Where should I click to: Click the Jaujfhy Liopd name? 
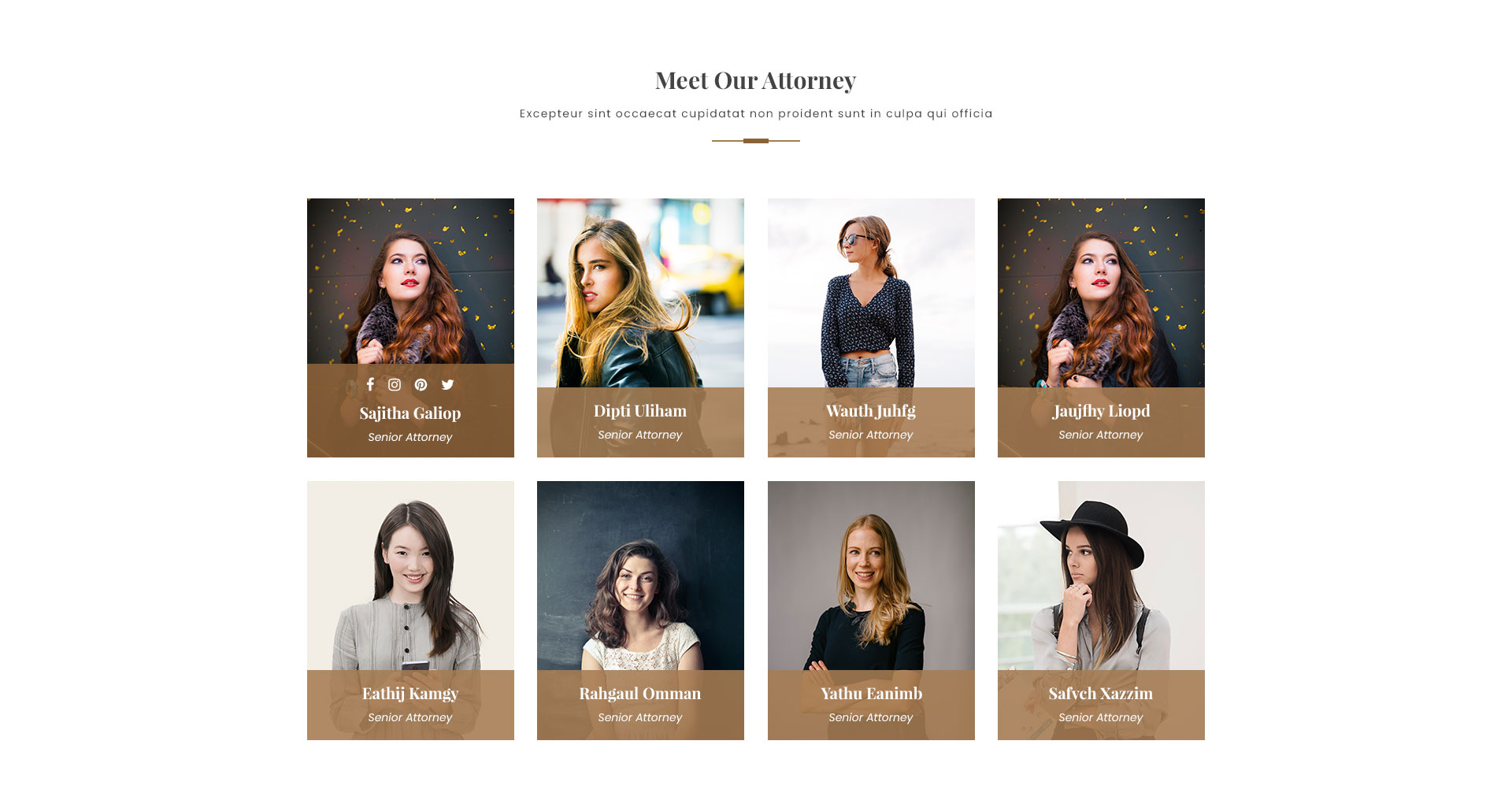tap(1101, 411)
